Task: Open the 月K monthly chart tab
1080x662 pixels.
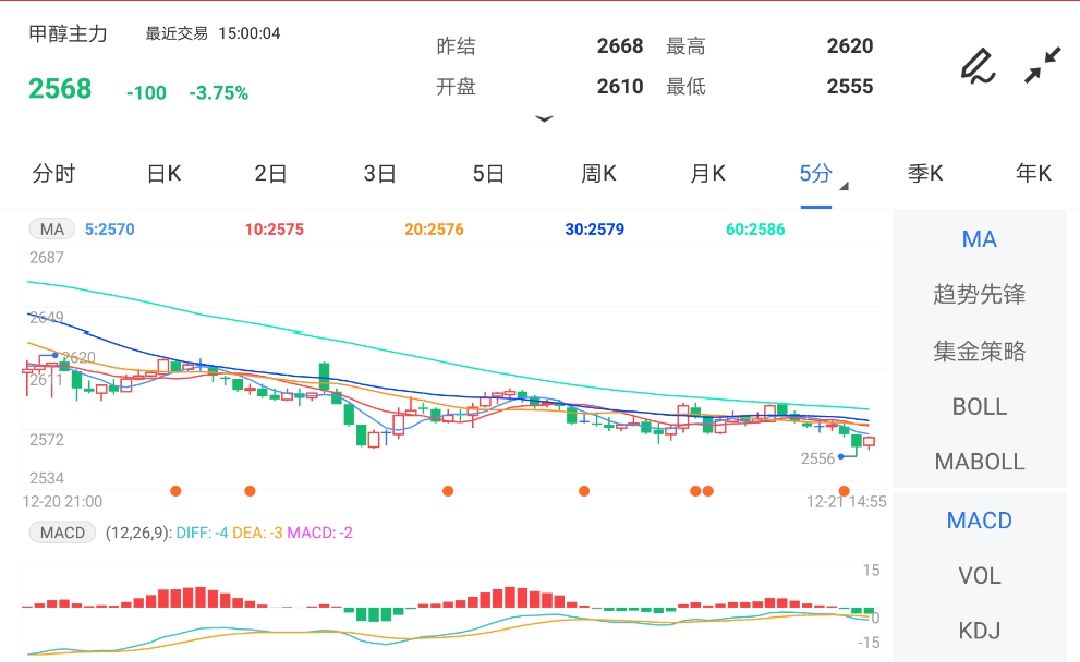Action: coord(706,173)
